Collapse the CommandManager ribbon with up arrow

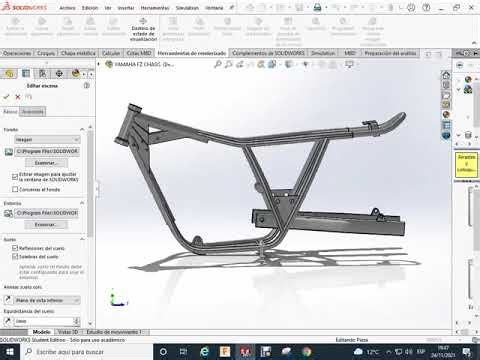474,43
